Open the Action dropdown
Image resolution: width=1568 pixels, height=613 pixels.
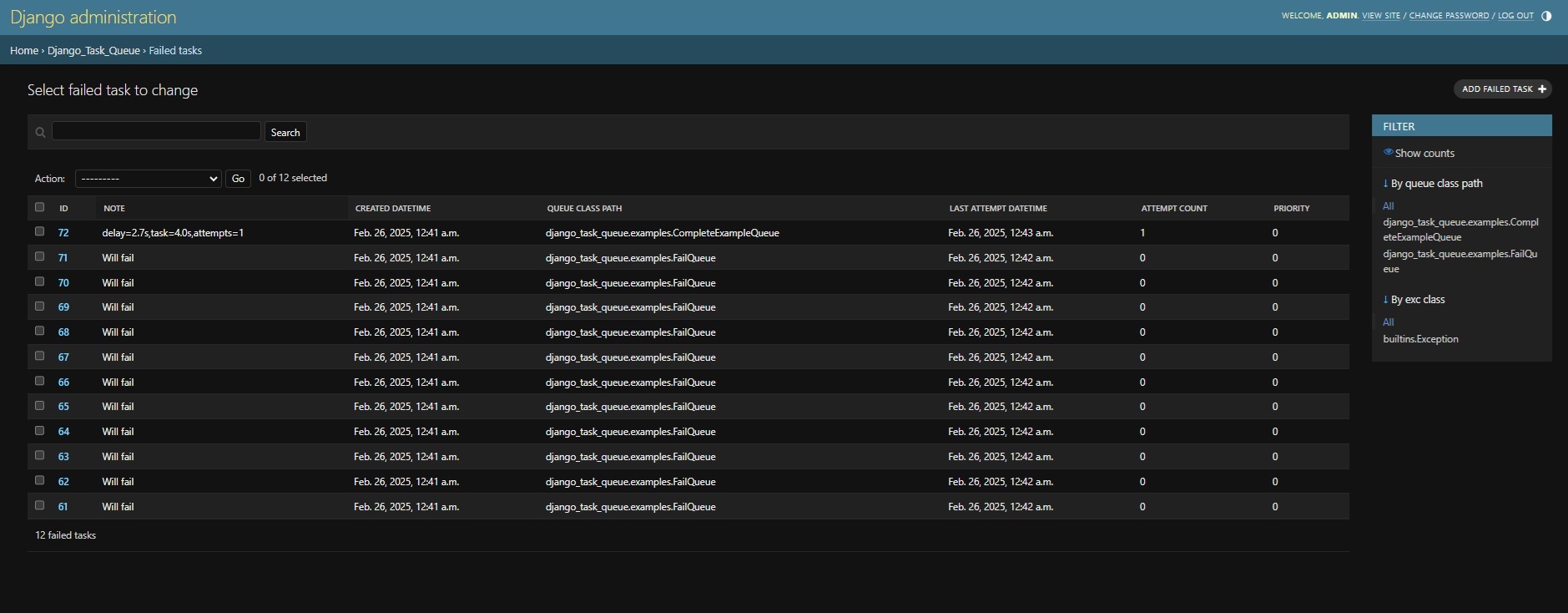click(149, 179)
